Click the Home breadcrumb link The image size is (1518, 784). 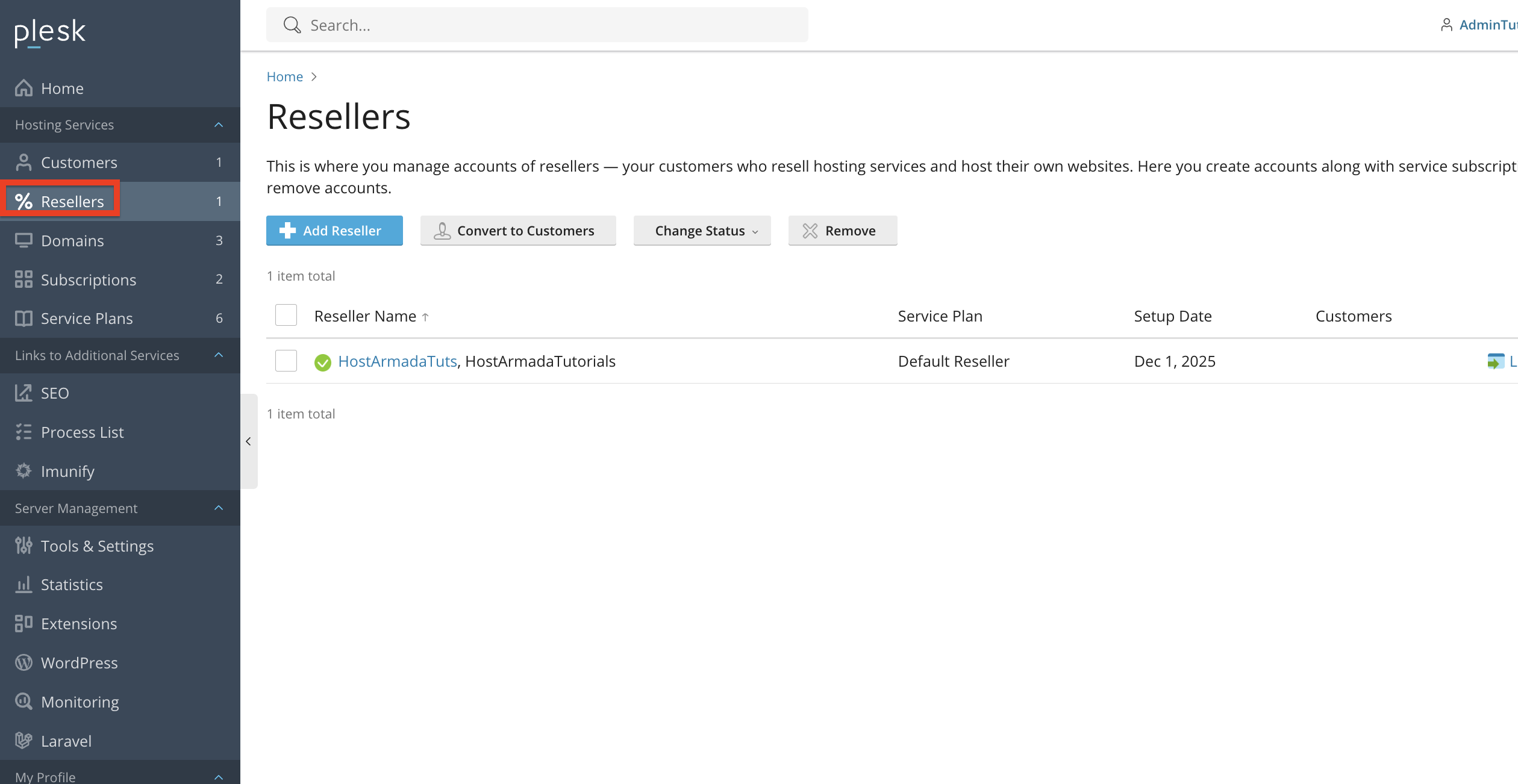[x=285, y=76]
